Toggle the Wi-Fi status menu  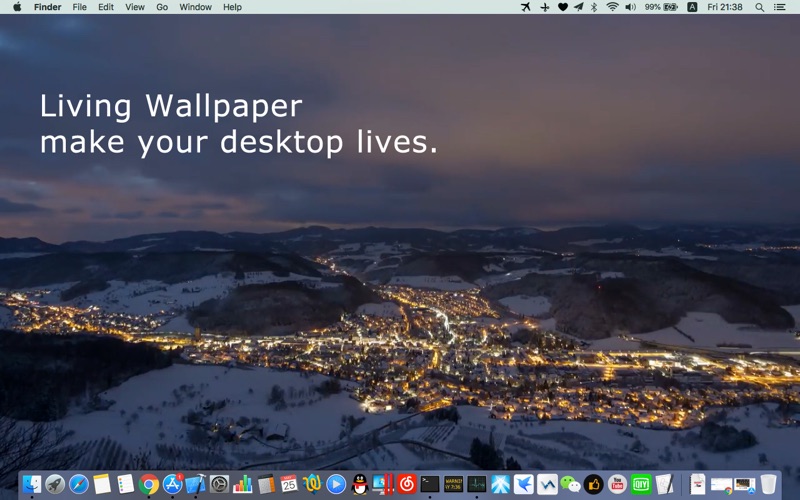(x=612, y=7)
